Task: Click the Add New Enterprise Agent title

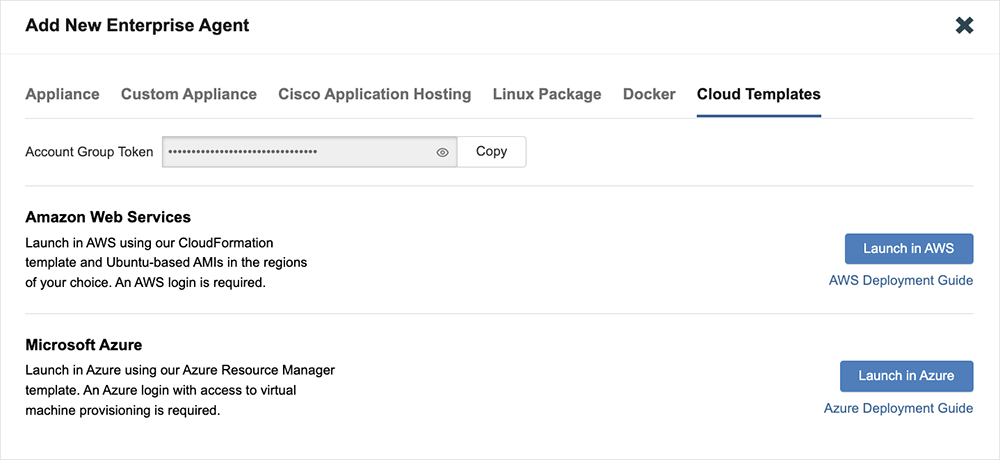Action: click(x=137, y=26)
